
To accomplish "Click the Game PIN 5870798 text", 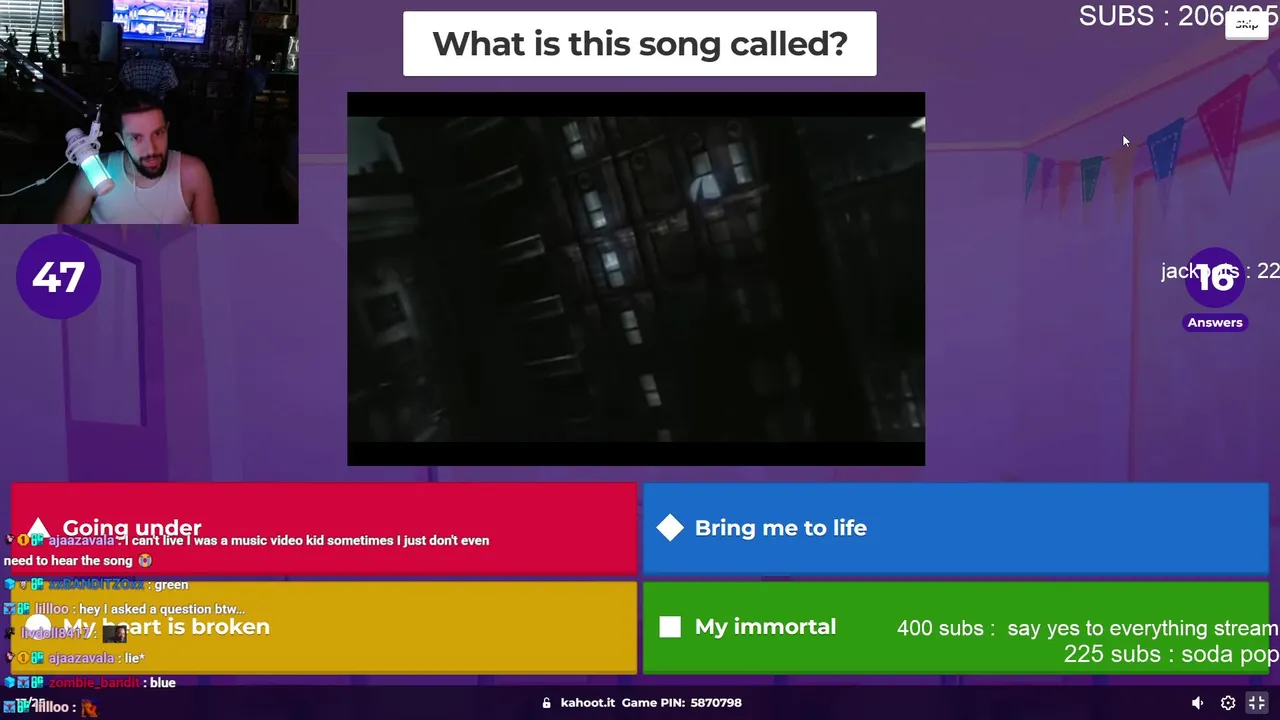I will point(682,703).
